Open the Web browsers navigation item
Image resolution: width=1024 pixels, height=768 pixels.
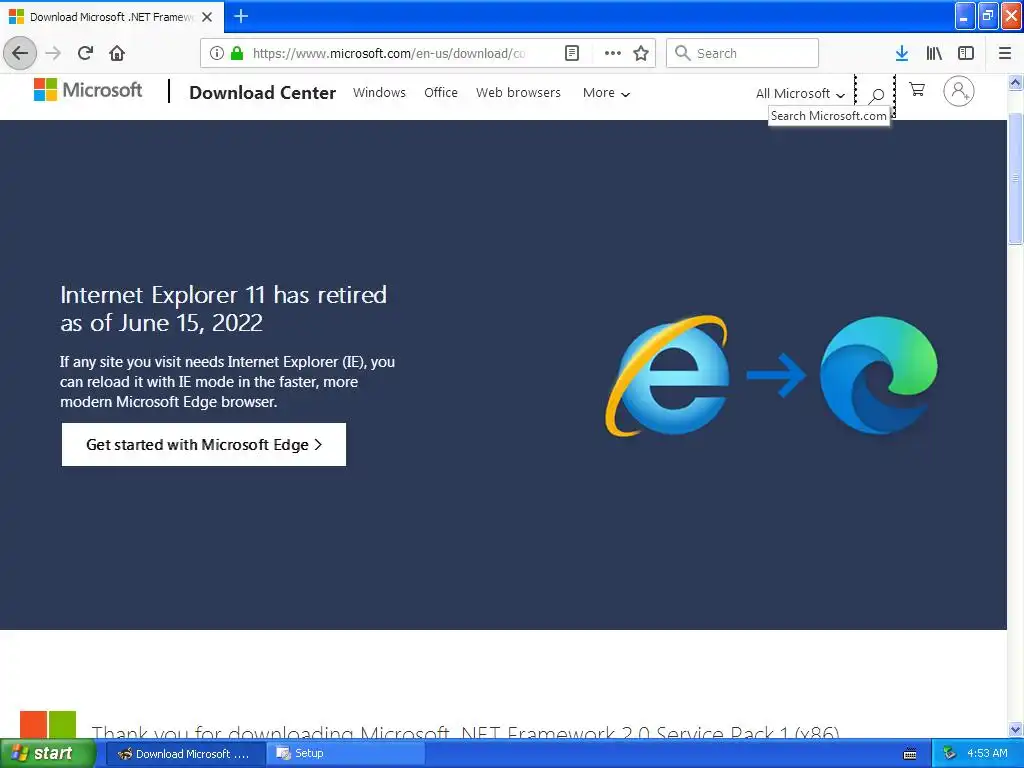pyautogui.click(x=519, y=93)
